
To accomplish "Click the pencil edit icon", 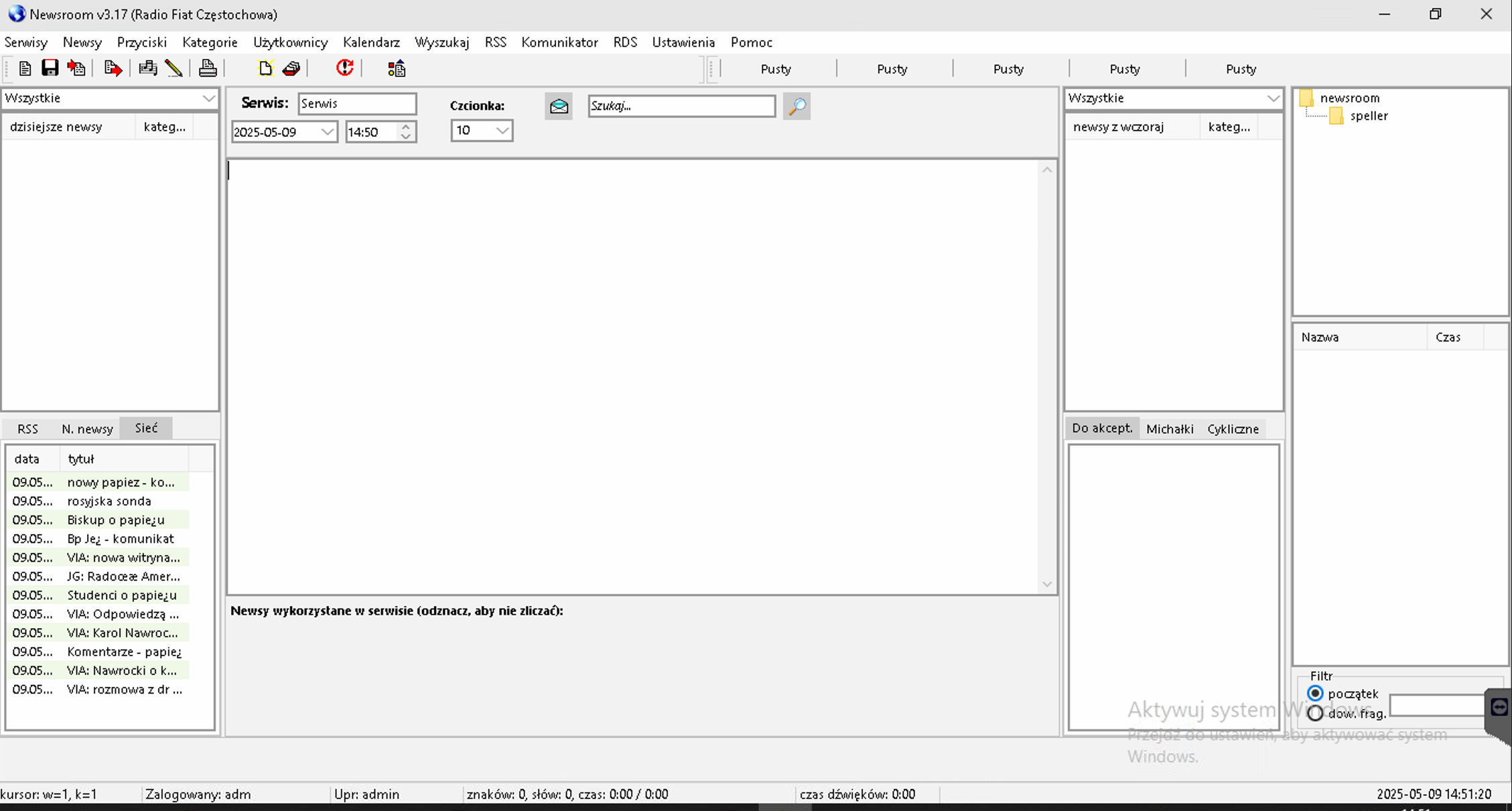I will pos(174,68).
